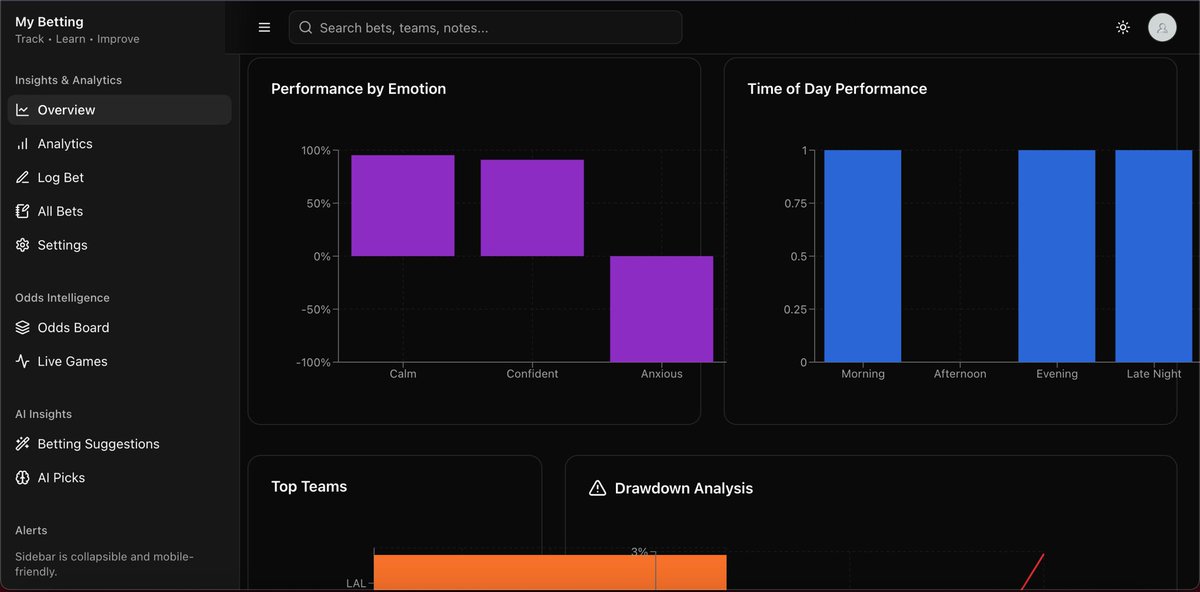Toggle the theme with the sun icon
This screenshot has height=592, width=1200.
tap(1123, 27)
